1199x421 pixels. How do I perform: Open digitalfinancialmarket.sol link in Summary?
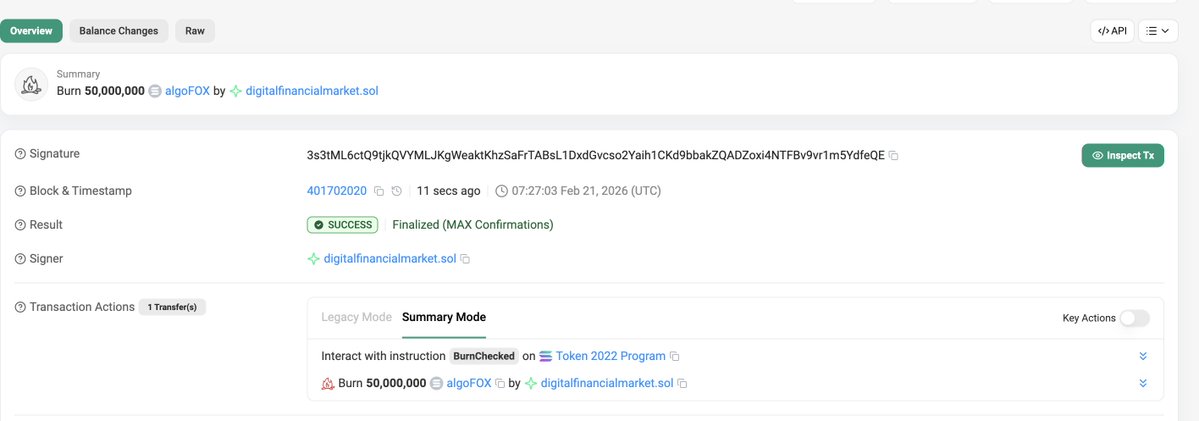coord(312,91)
